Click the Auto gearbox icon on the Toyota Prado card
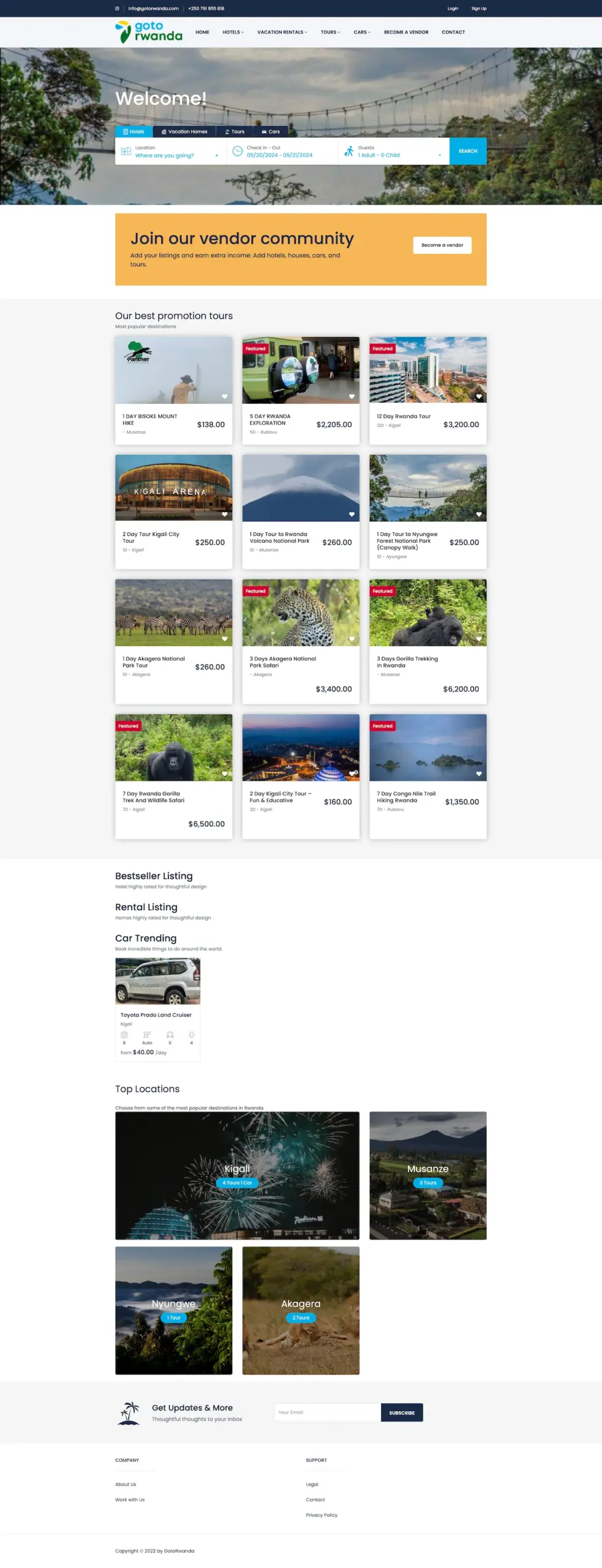 (147, 1035)
